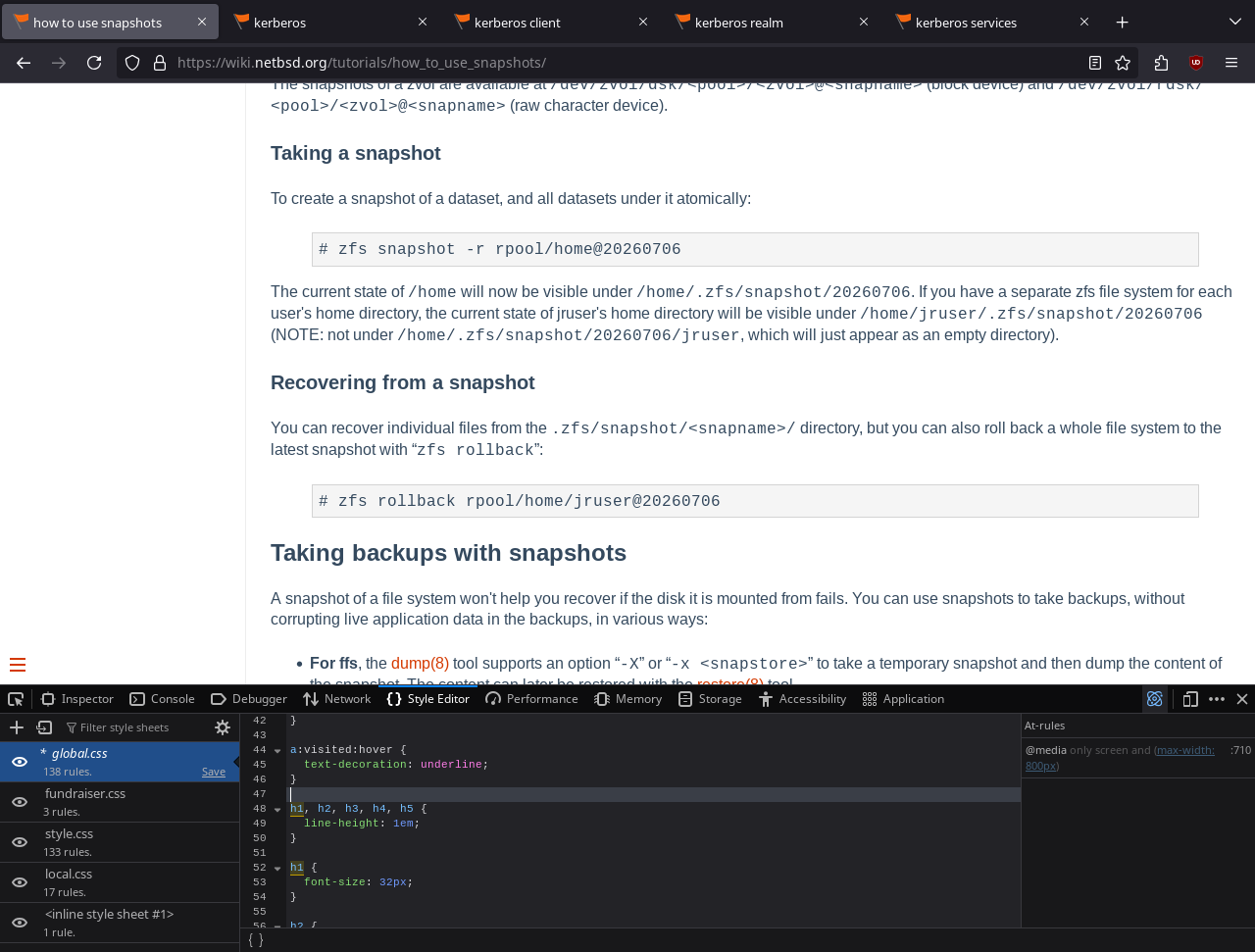Open the Firefox hamburger application menu
Image resolution: width=1255 pixels, height=952 pixels.
1231,63
